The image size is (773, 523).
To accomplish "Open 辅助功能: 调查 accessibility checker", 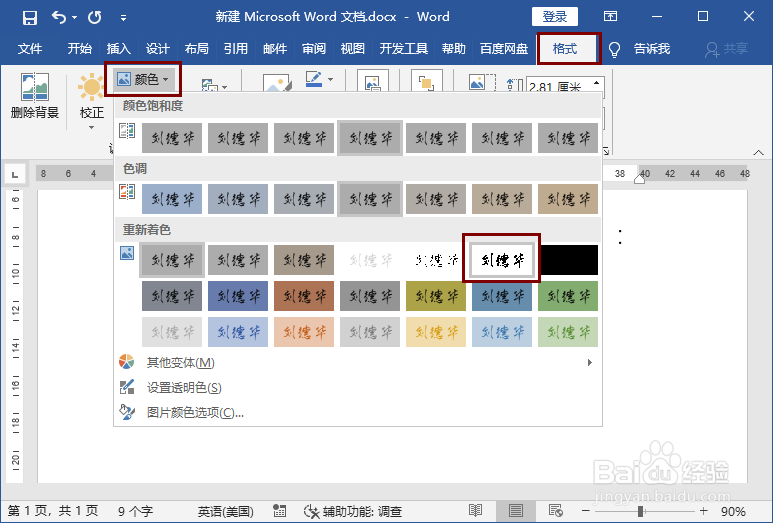I will (x=353, y=512).
